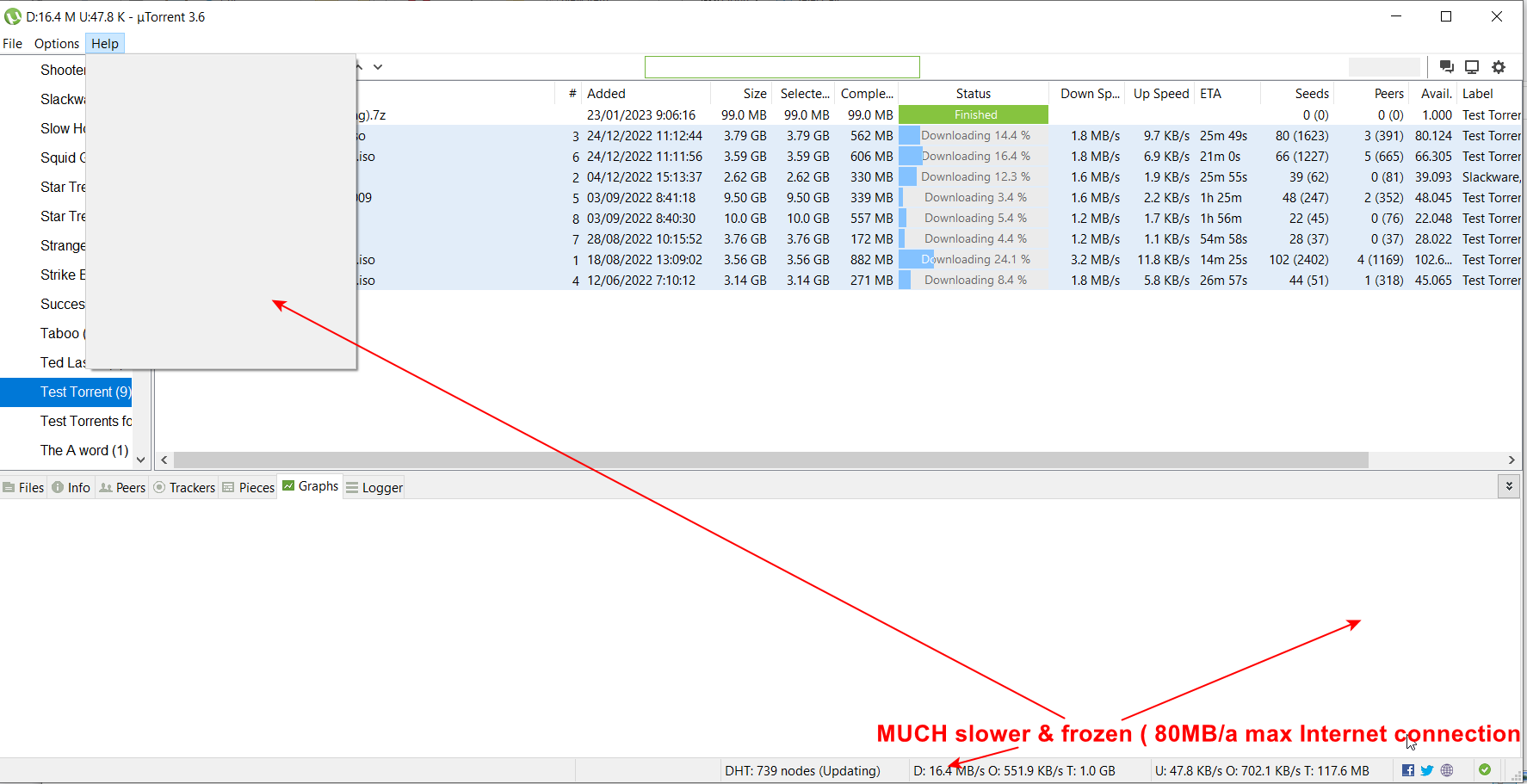Click the green network OK checkmark icon
The width and height of the screenshot is (1527, 784).
[x=1485, y=769]
